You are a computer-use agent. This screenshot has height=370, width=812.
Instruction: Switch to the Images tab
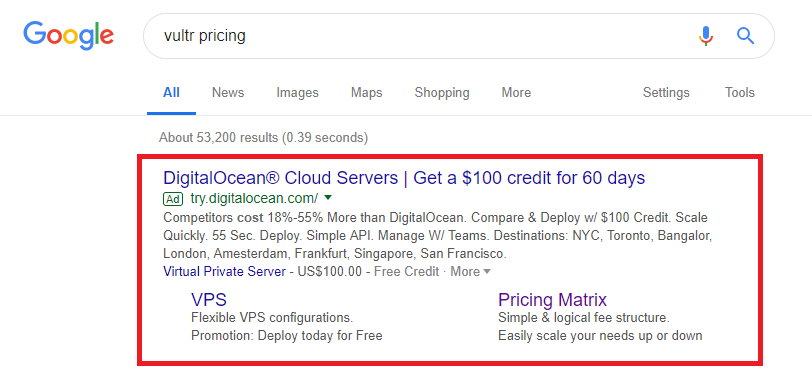[297, 93]
